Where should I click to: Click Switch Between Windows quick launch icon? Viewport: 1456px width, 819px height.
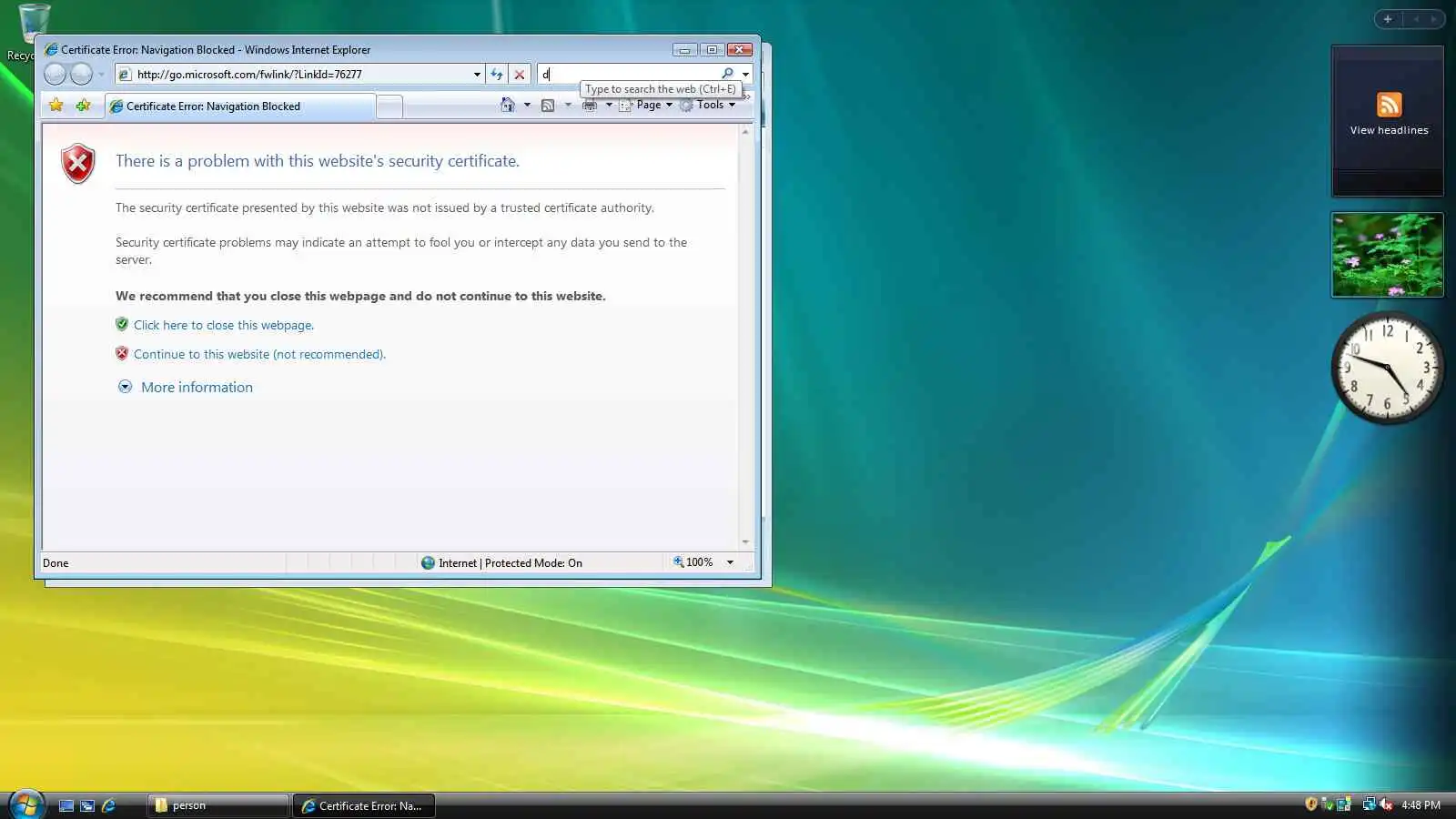click(87, 805)
